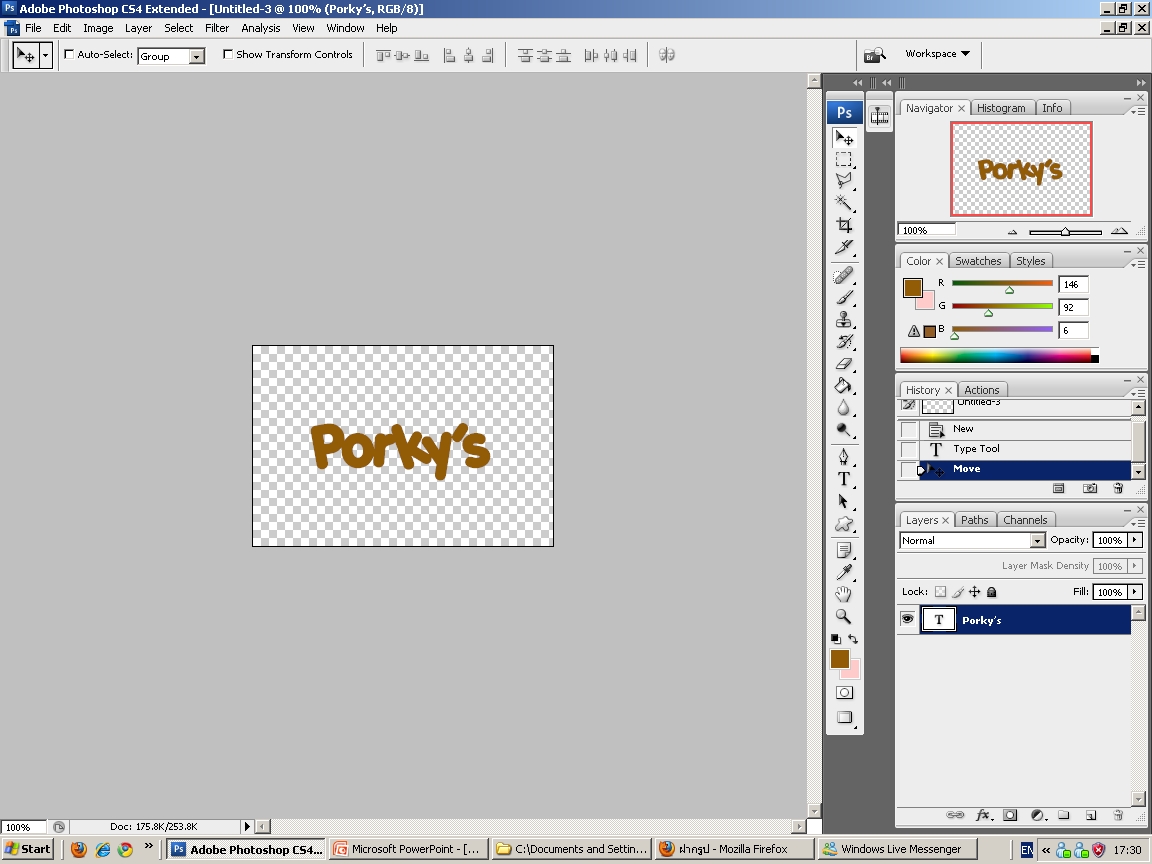Toggle Lock position

point(975,591)
